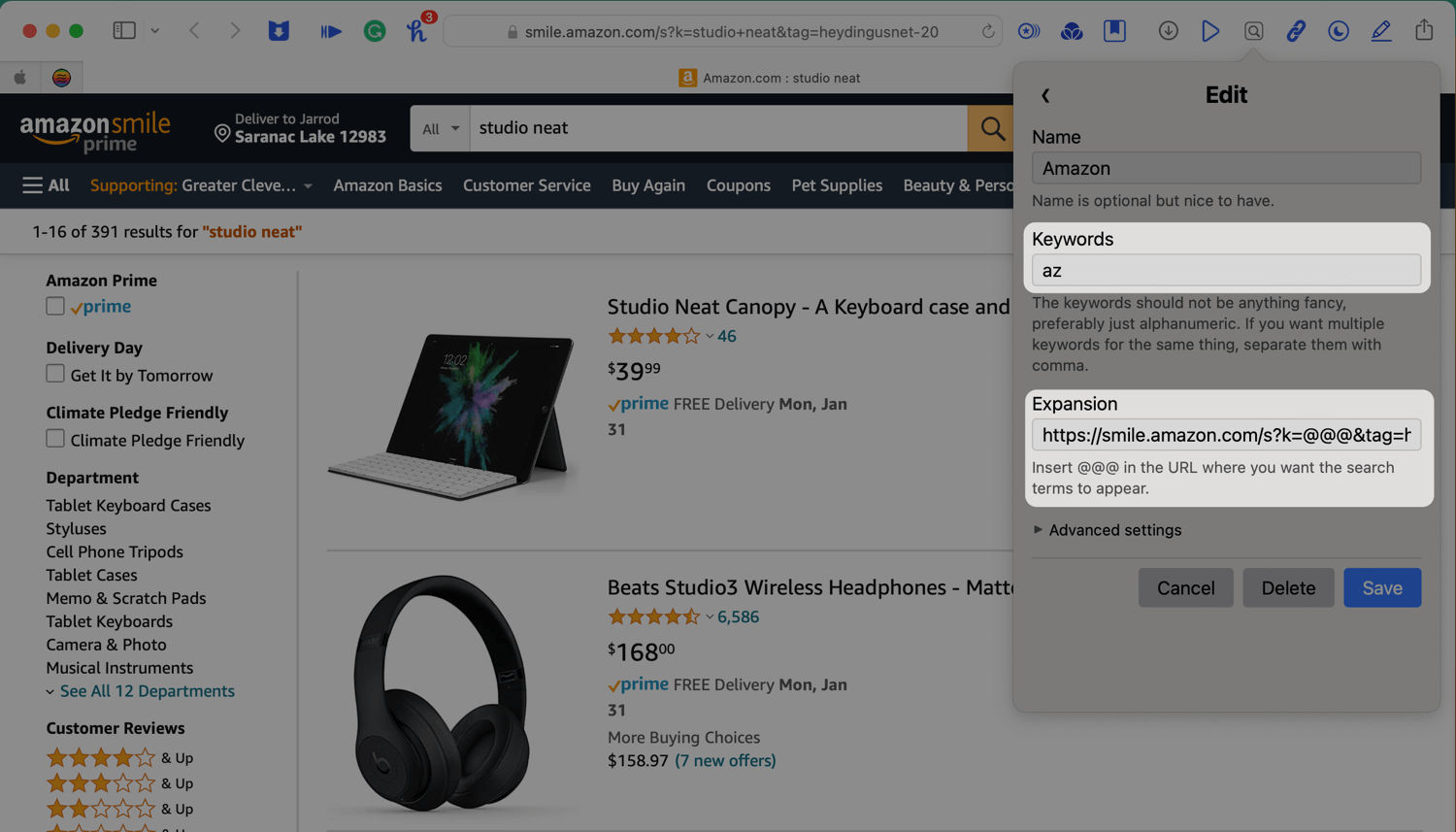This screenshot has height=832, width=1456.
Task: Select Buy Again in the navigation bar
Action: [648, 185]
